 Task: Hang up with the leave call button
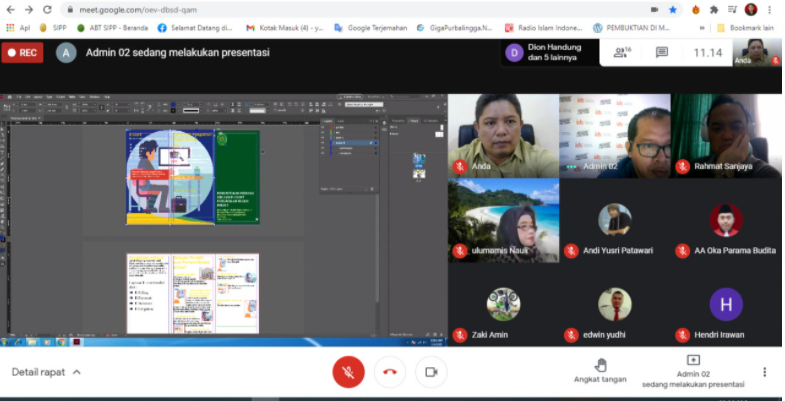(x=390, y=372)
